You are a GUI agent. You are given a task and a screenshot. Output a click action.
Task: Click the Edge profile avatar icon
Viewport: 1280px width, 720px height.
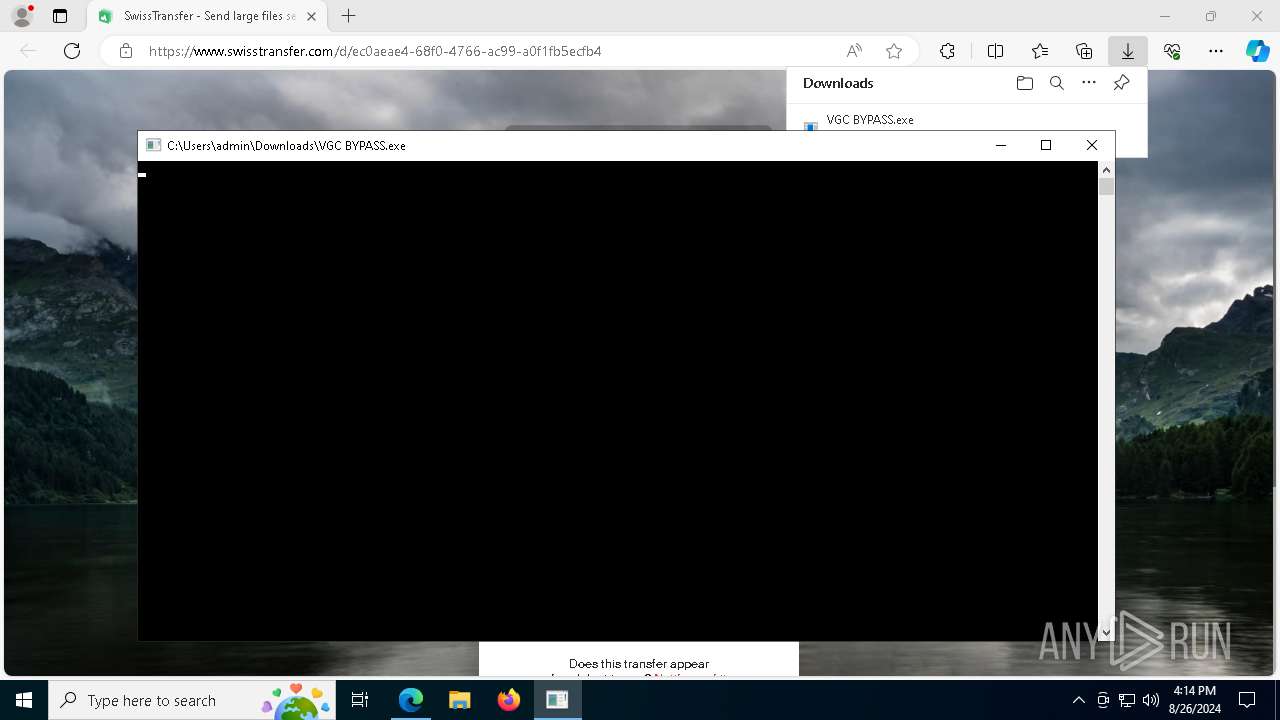click(22, 16)
